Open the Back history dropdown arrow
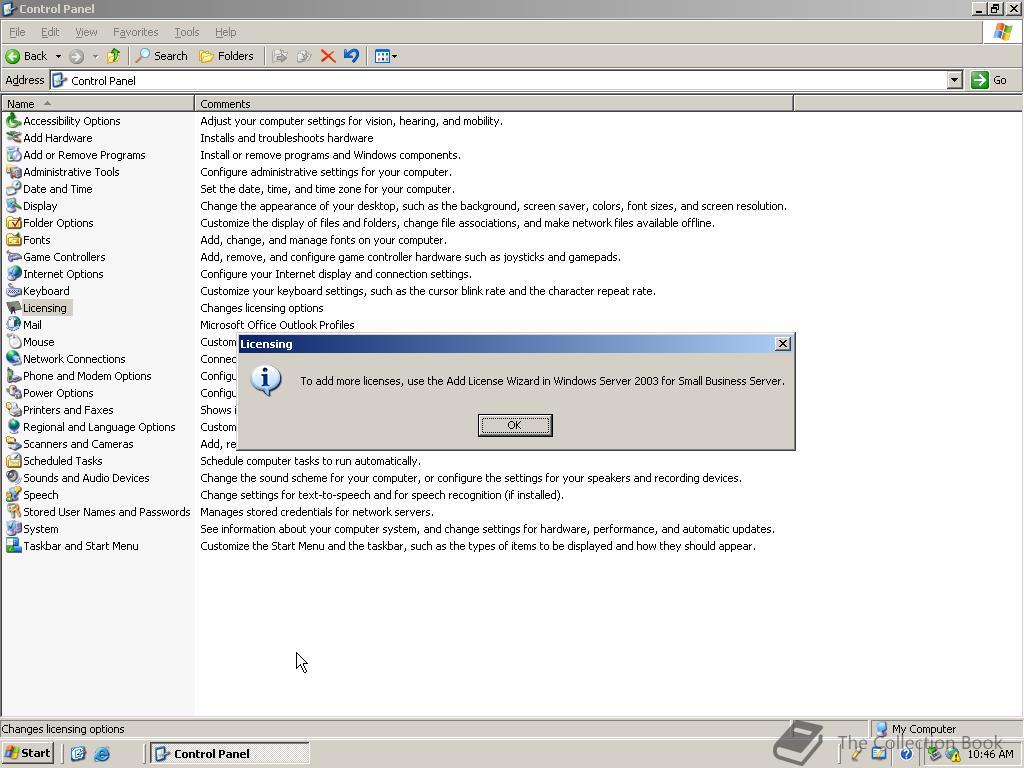The height and width of the screenshot is (768, 1024). pyautogui.click(x=58, y=56)
